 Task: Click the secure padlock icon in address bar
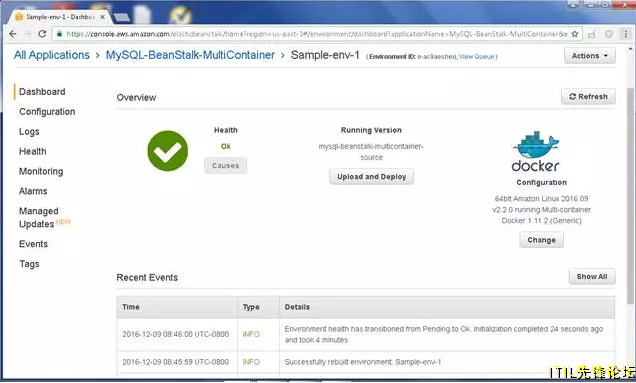(x=60, y=34)
